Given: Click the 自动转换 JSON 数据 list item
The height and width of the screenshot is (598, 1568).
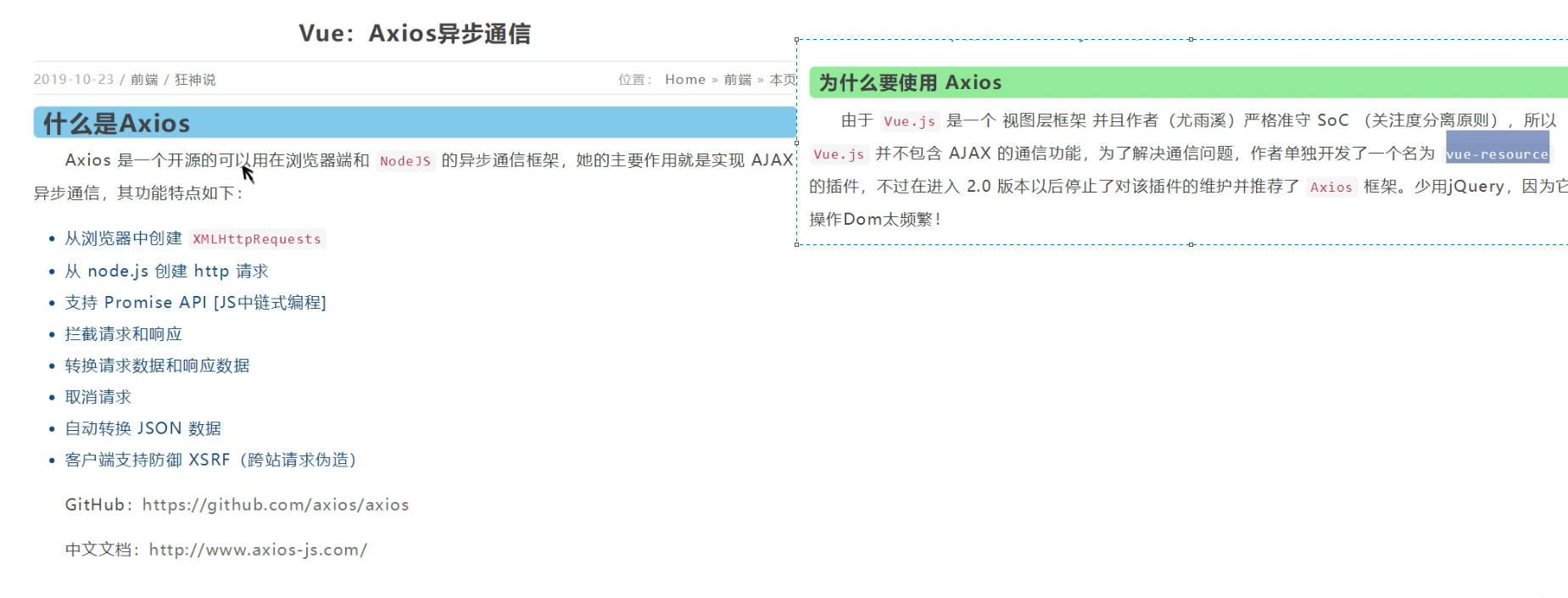Looking at the screenshot, I should click(x=143, y=428).
